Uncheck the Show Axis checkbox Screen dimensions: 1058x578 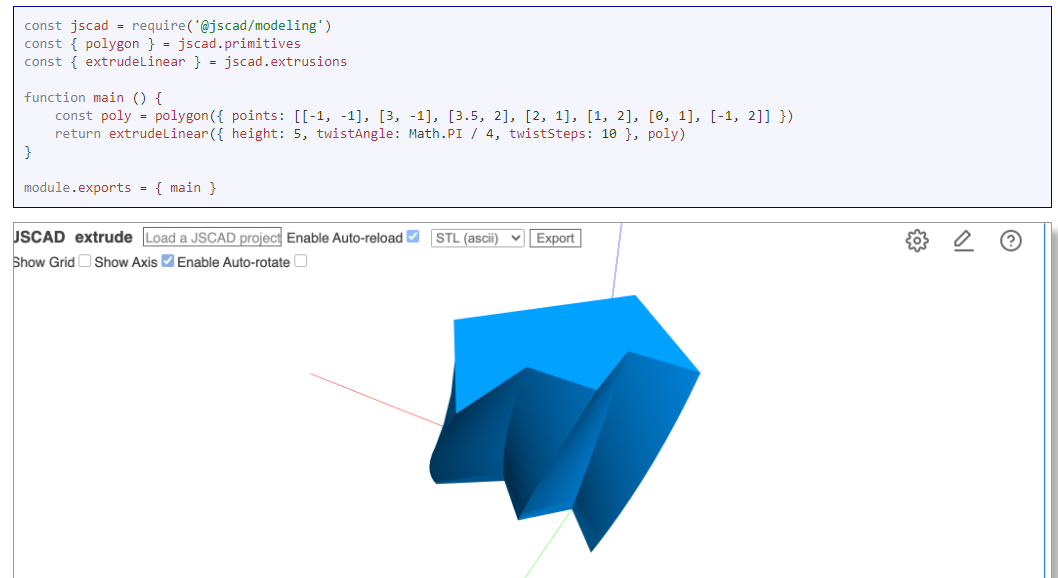coord(168,261)
